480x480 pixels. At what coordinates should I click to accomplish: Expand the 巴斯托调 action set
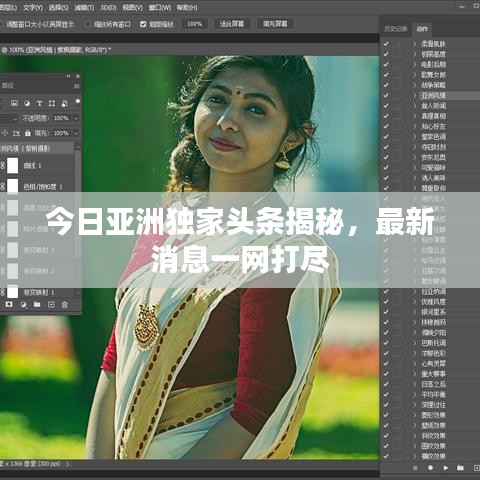[415, 343]
